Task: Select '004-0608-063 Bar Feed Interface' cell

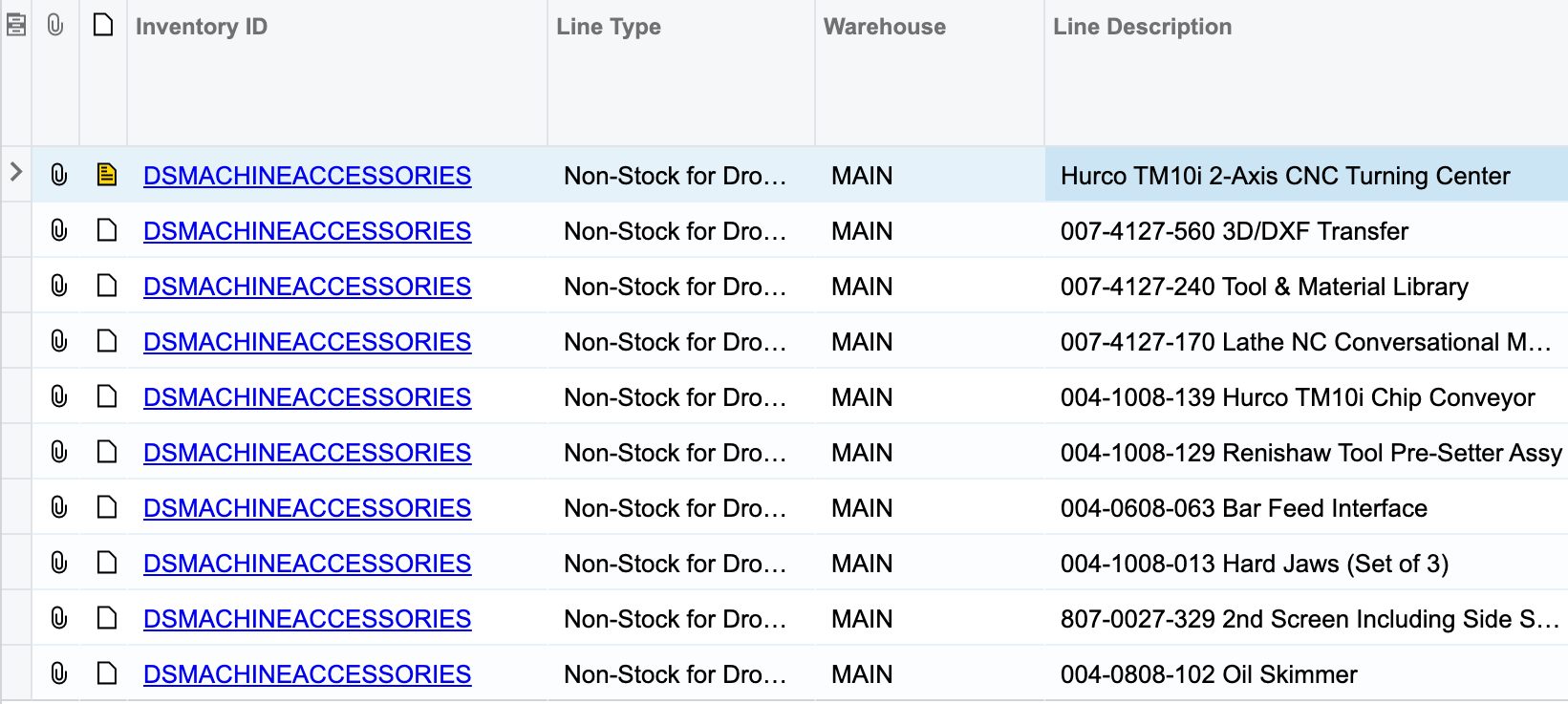Action: point(1306,507)
